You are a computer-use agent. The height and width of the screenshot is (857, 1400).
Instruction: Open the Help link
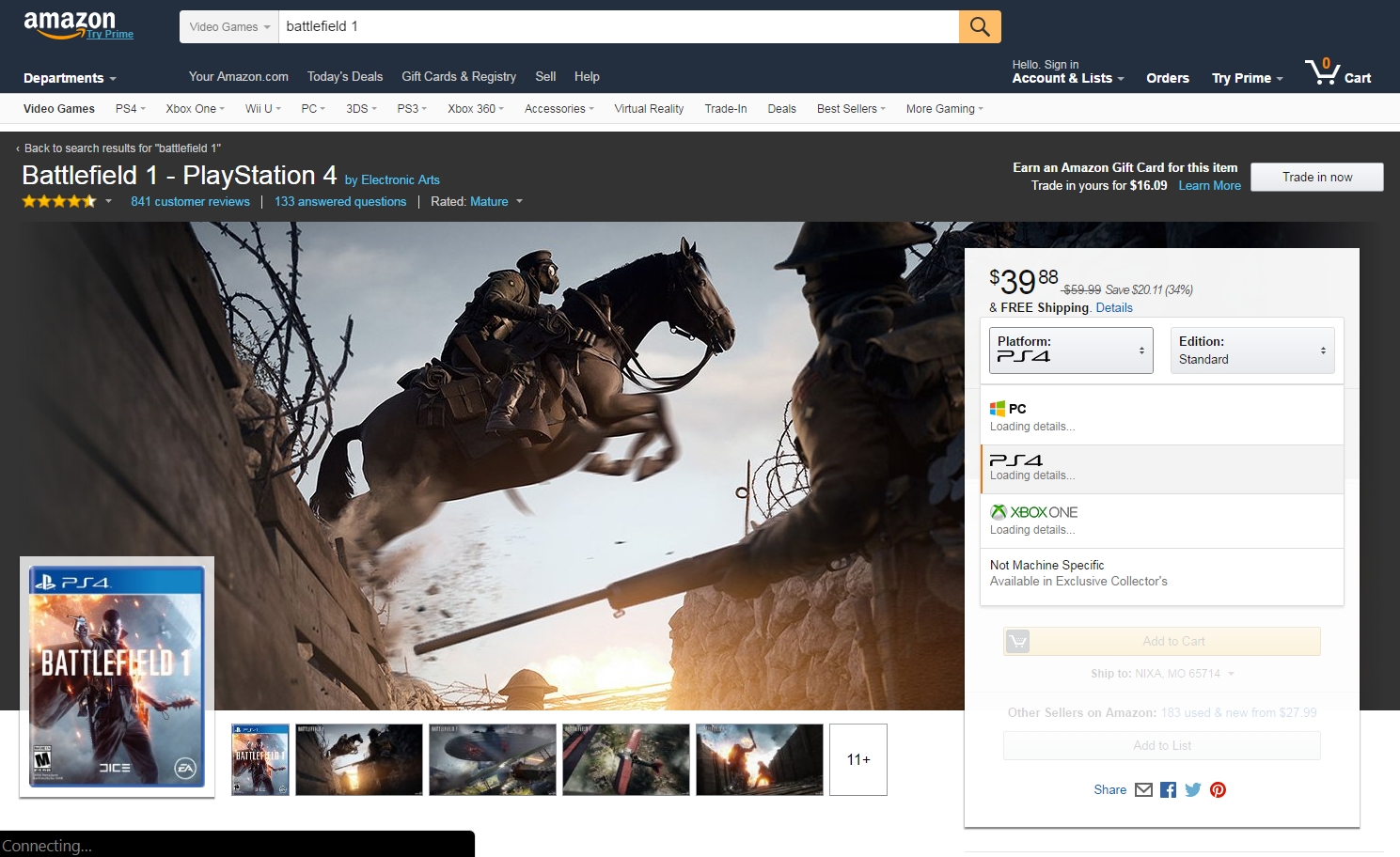[587, 77]
